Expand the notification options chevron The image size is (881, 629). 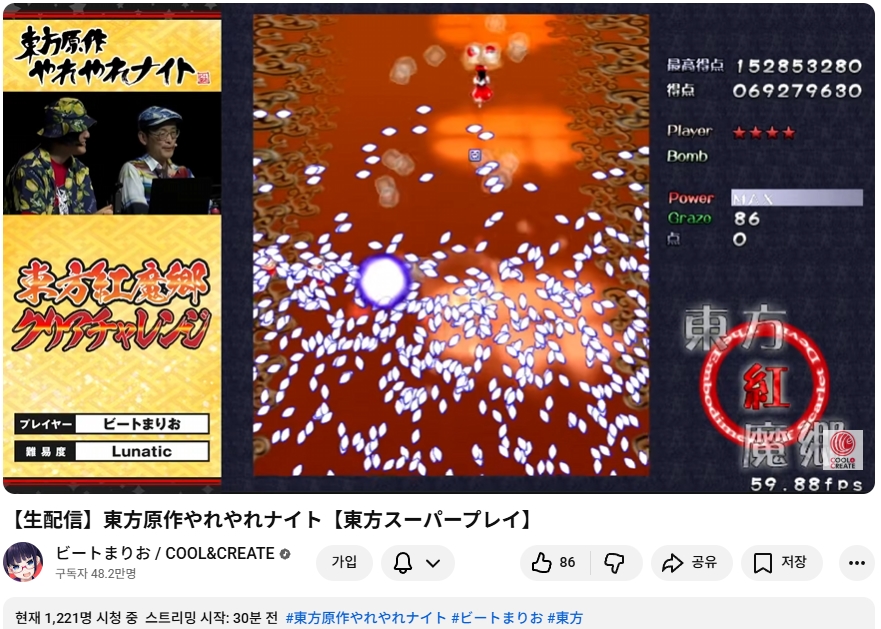433,563
